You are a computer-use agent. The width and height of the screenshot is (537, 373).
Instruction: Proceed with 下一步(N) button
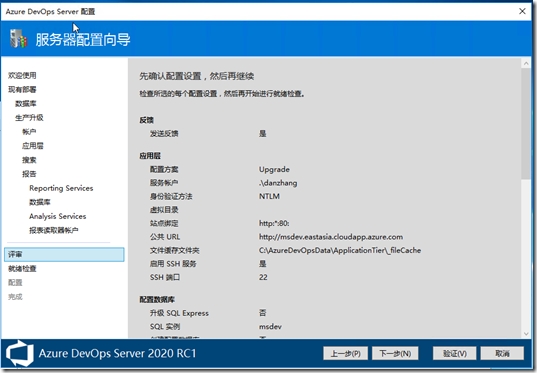point(395,353)
